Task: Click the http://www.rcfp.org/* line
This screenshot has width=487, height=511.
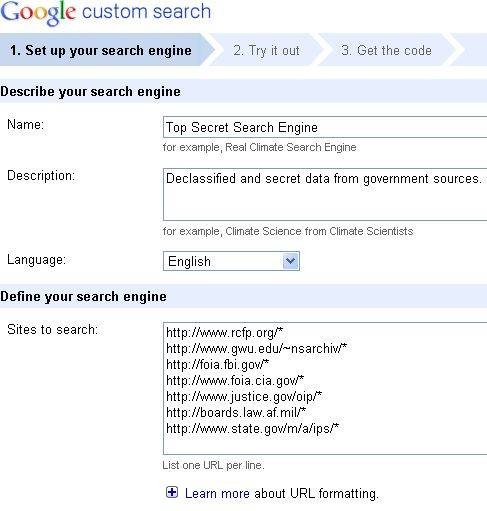Action: point(224,333)
